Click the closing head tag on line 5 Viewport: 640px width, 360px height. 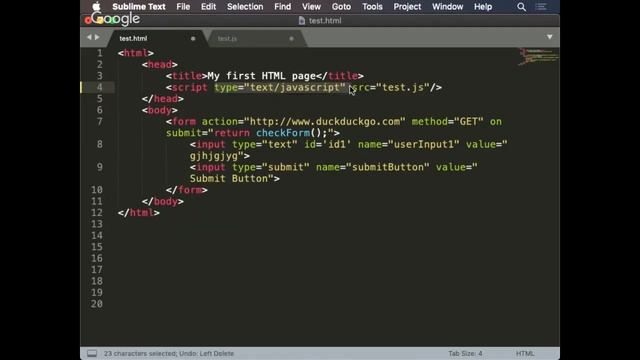(x=162, y=99)
